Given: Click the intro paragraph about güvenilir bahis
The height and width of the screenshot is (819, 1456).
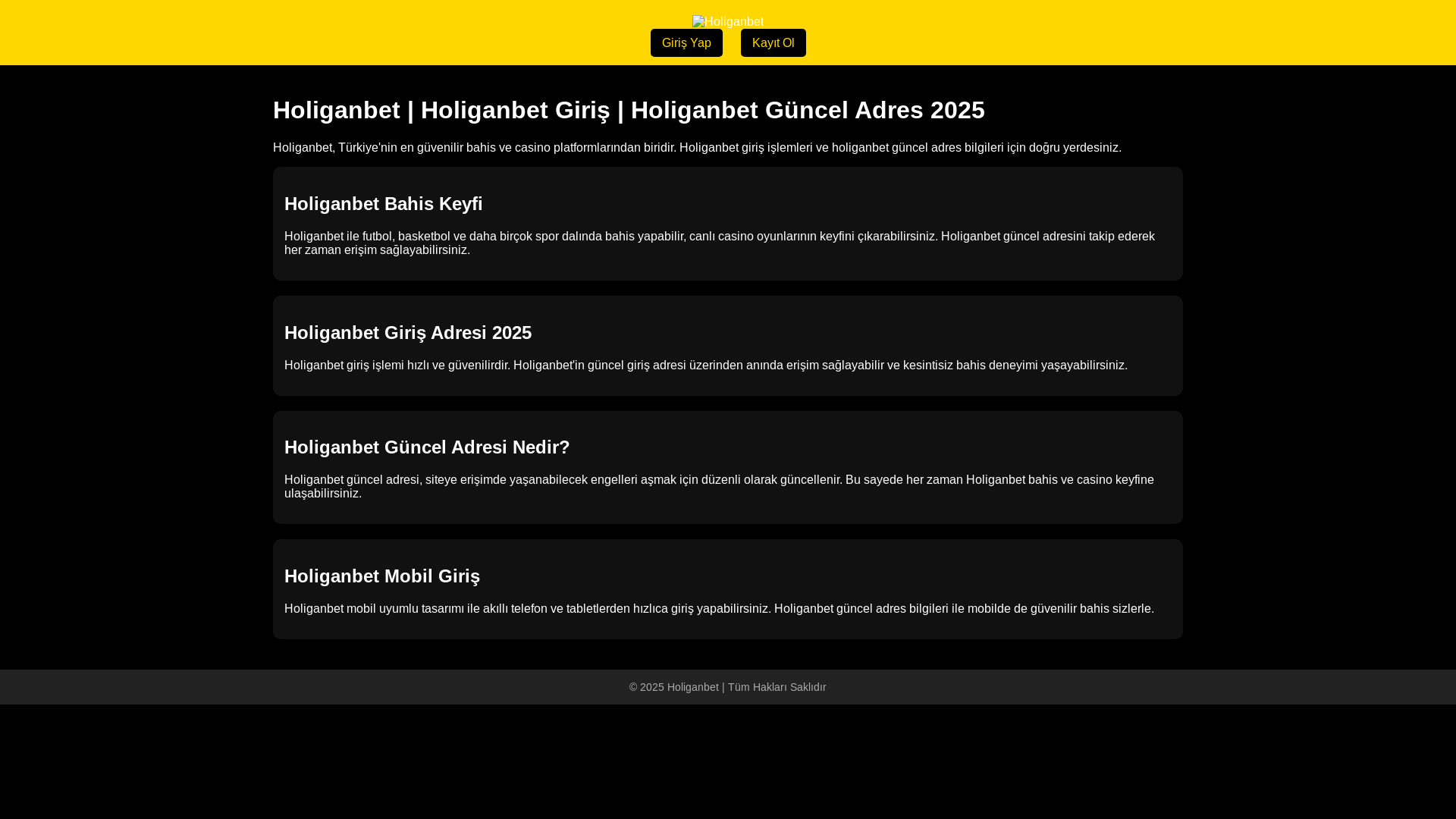Looking at the screenshot, I should click(x=697, y=148).
